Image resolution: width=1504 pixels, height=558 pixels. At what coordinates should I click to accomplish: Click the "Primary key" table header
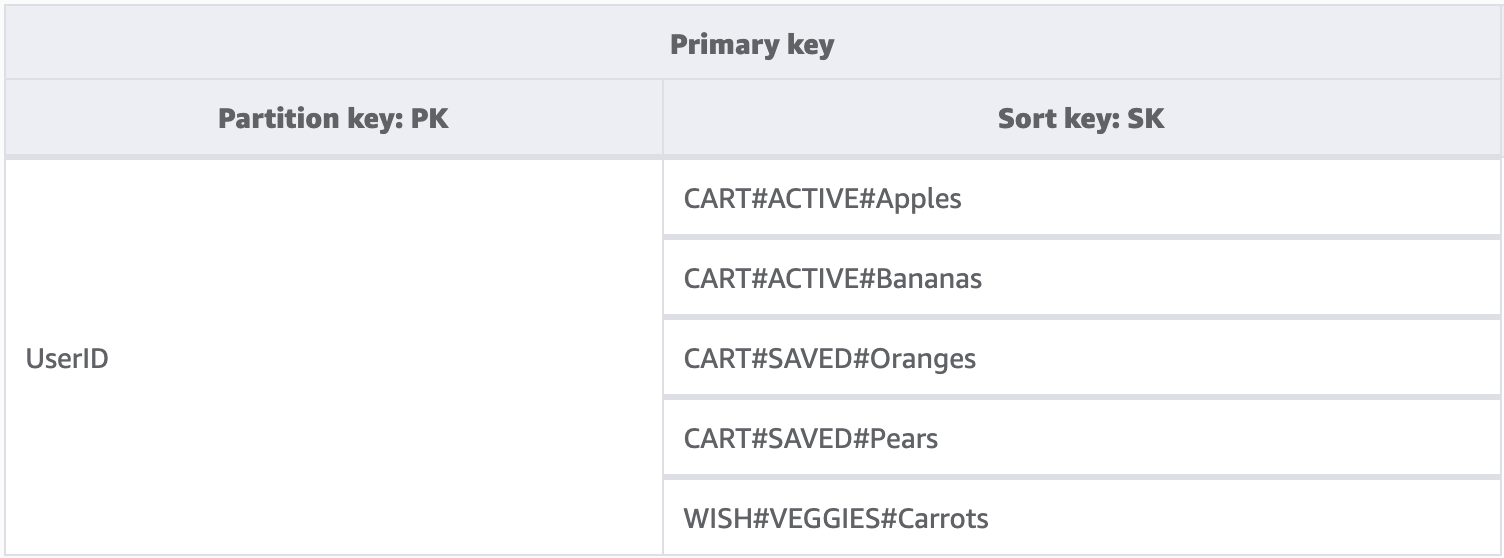click(751, 45)
